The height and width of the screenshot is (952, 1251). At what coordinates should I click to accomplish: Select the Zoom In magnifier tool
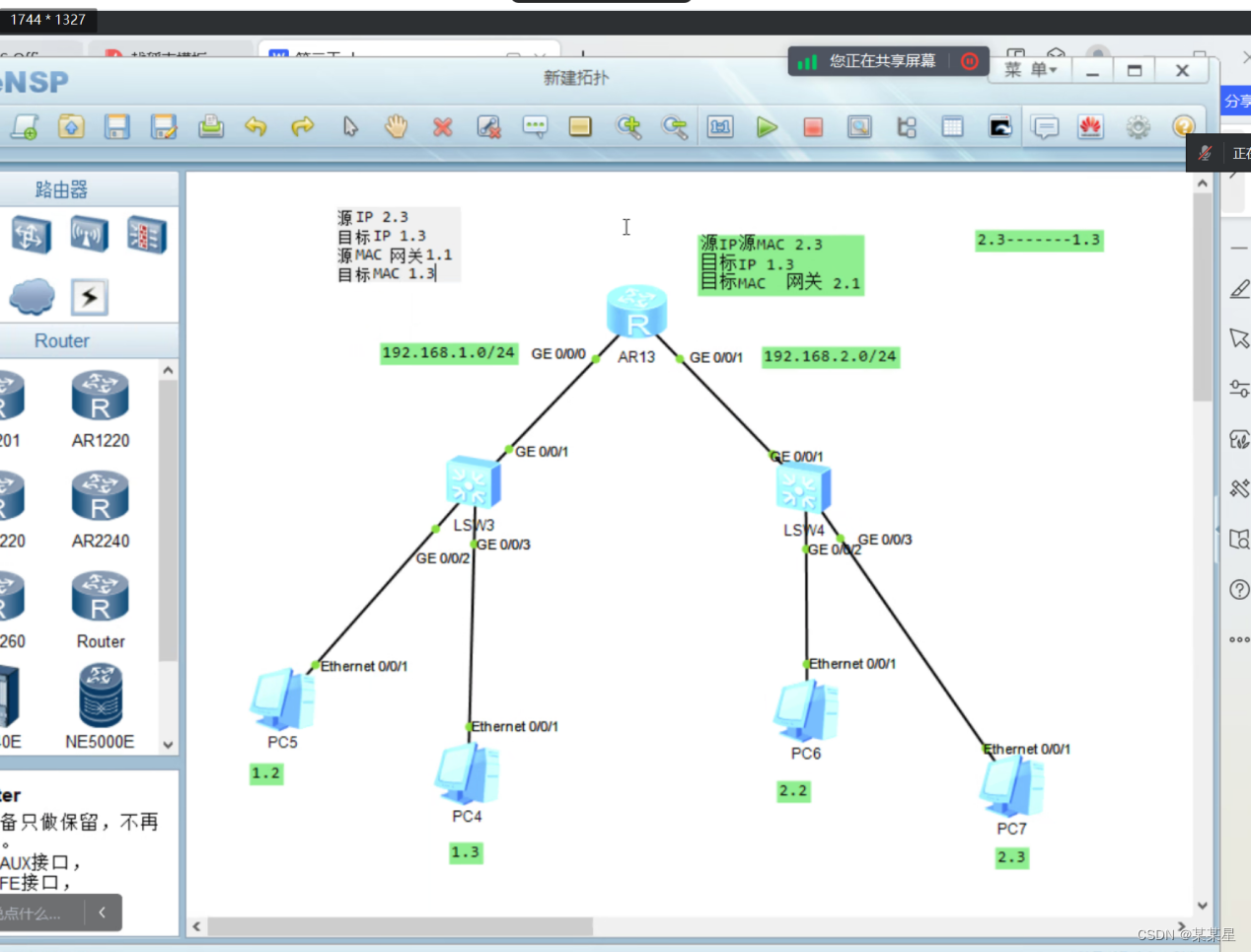pyautogui.click(x=627, y=126)
